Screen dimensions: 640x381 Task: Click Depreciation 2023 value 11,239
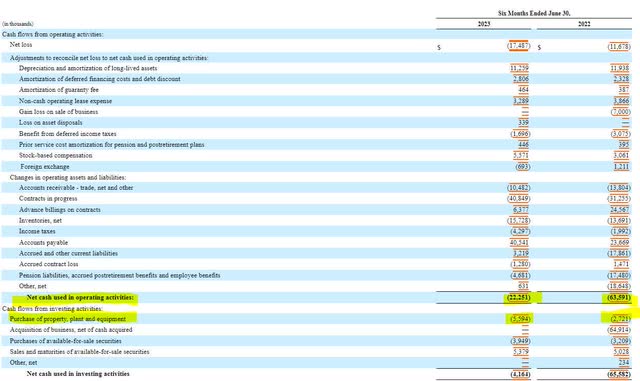coord(519,68)
